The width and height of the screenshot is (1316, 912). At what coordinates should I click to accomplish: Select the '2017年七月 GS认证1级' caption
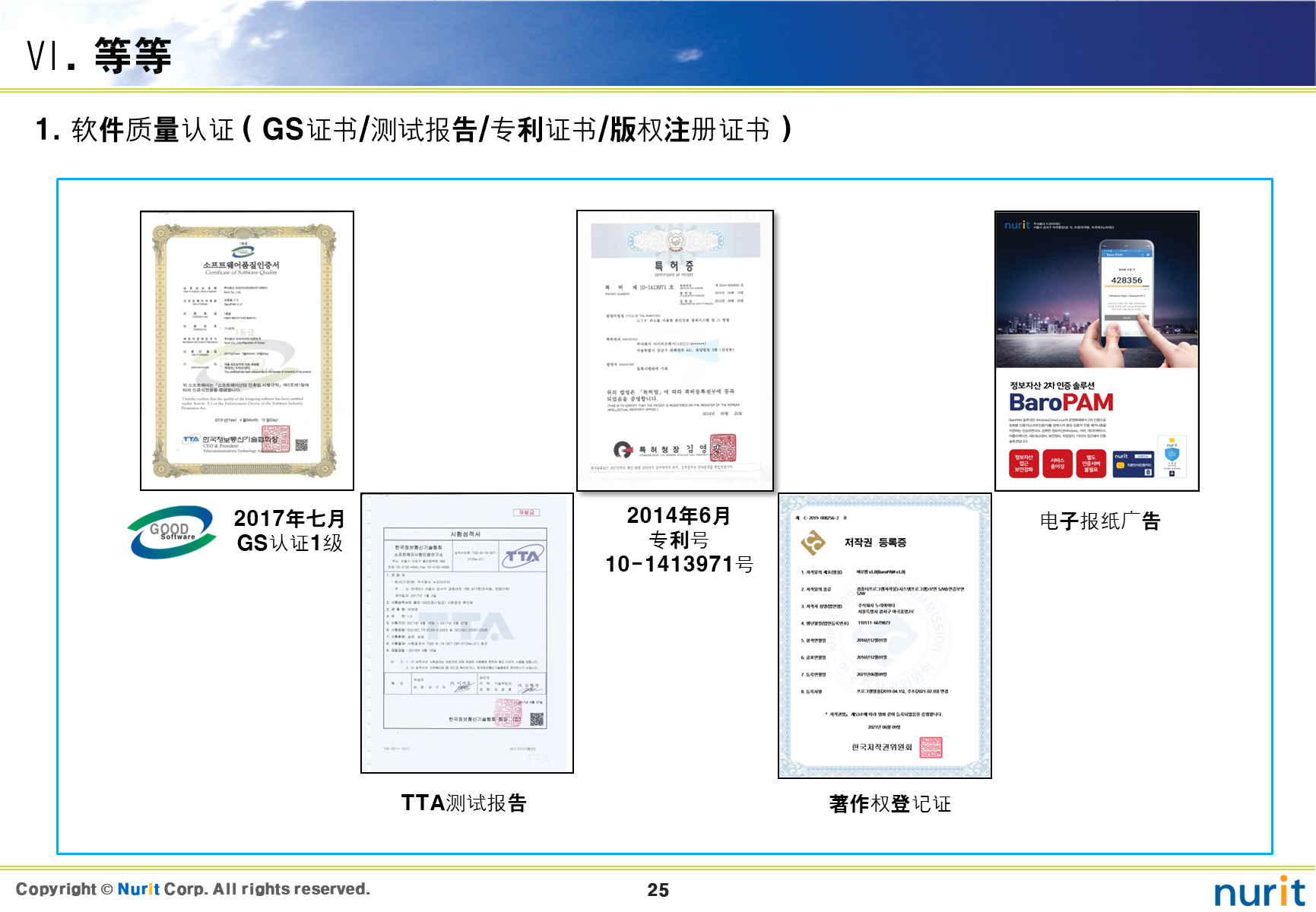tap(290, 530)
